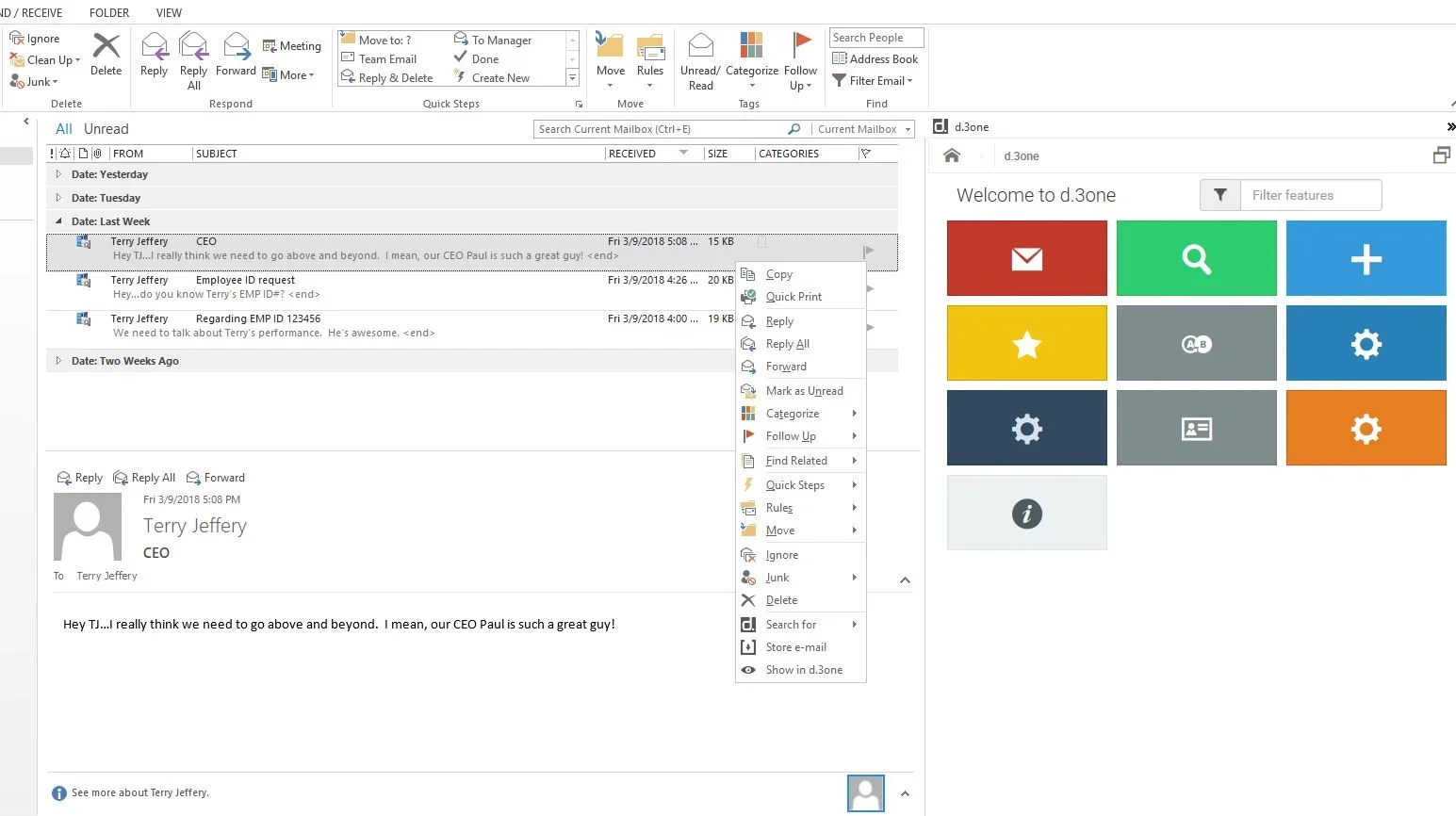Click the Filter features input field

(x=1310, y=195)
